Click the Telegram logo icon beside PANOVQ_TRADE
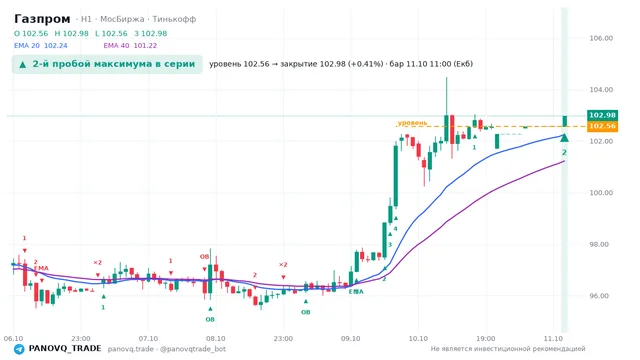Viewport: 640px width, 360px height. [19, 349]
